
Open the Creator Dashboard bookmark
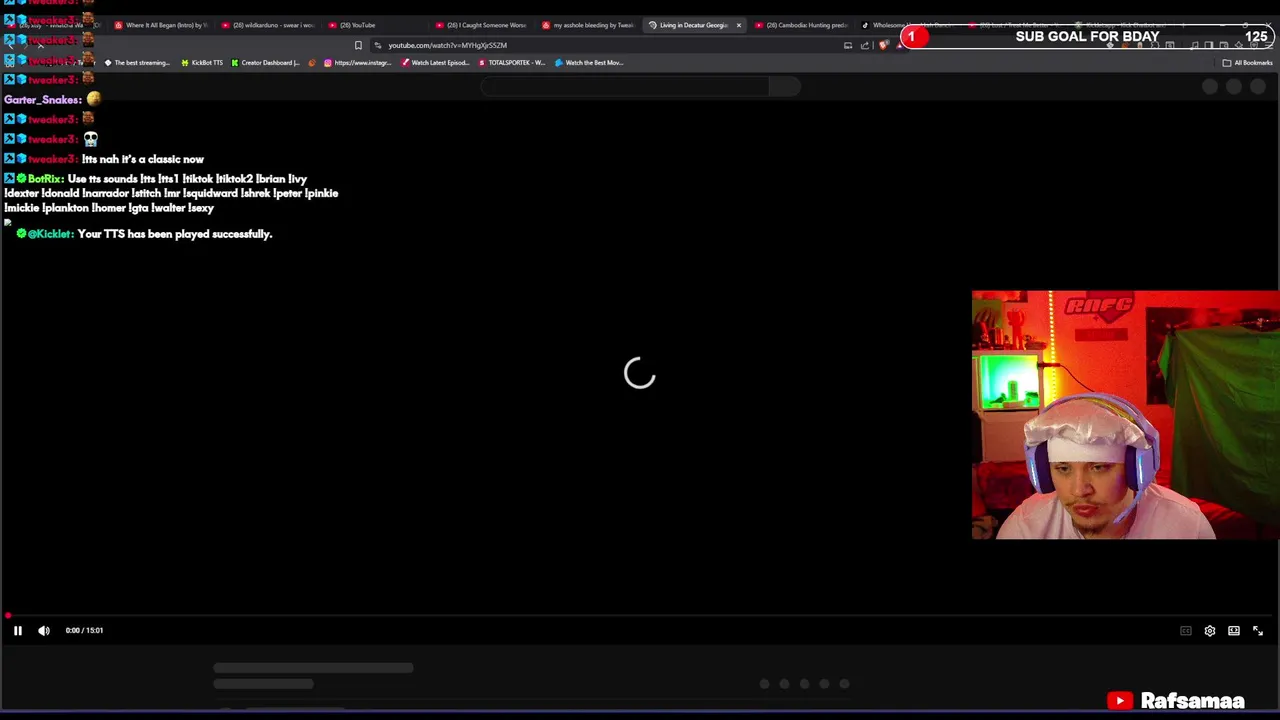point(265,63)
